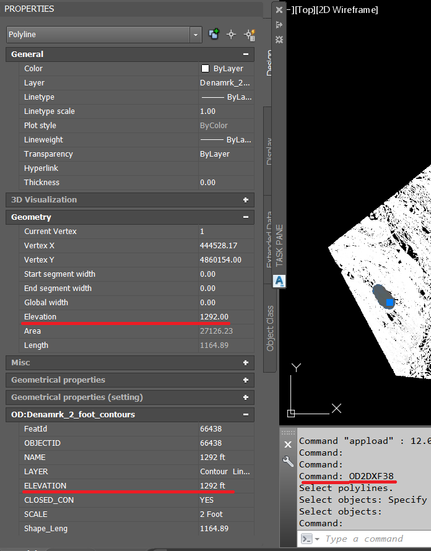
Task: Click the UCS origin icon
Action: pos(291,414)
